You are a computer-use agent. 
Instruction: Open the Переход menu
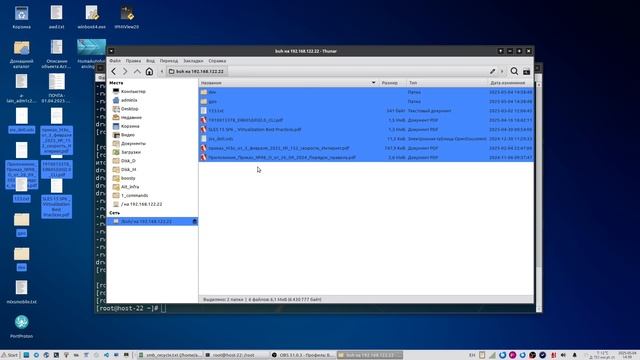tap(169, 61)
